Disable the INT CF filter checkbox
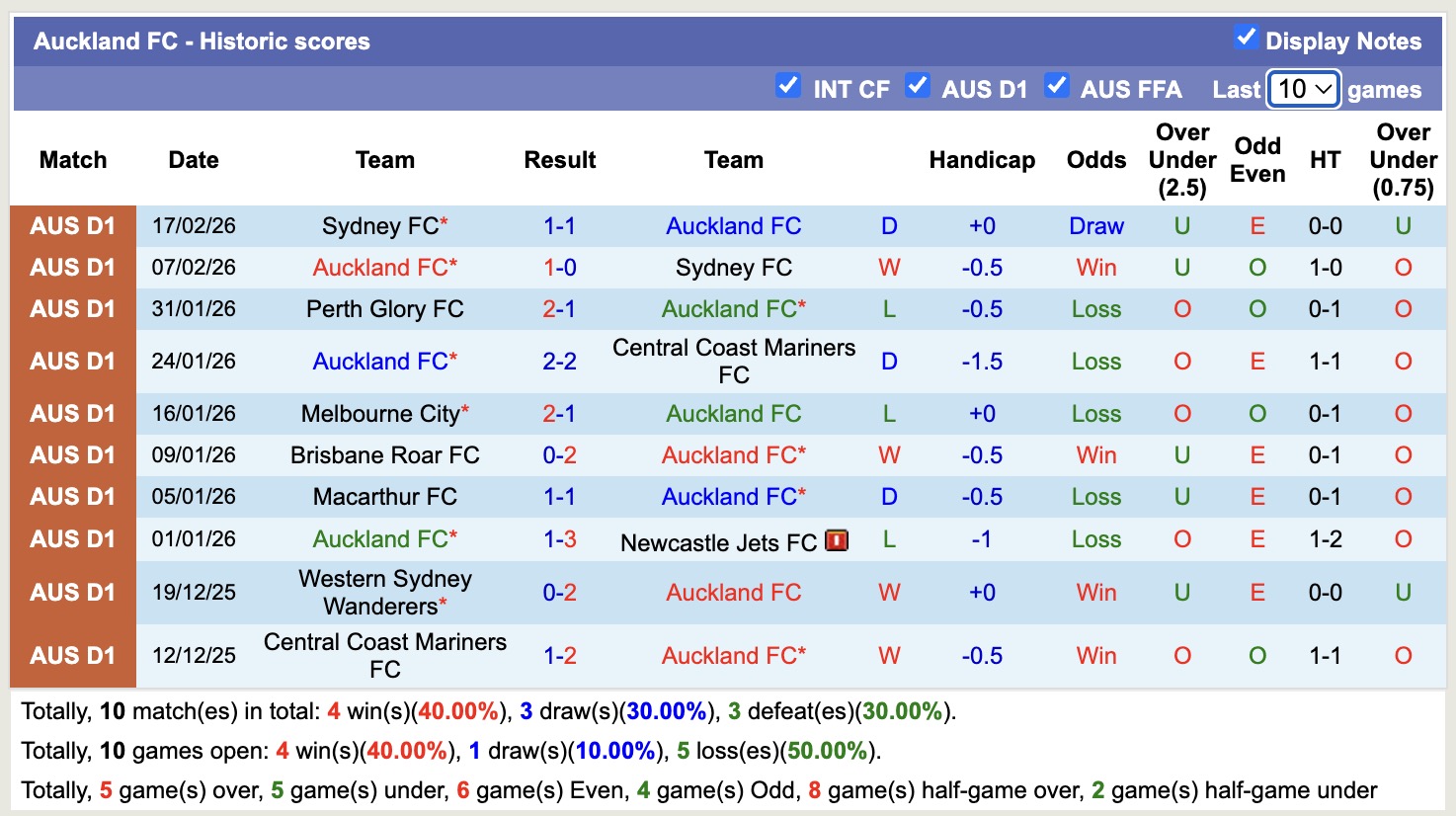The width and height of the screenshot is (1456, 816). coord(788,87)
